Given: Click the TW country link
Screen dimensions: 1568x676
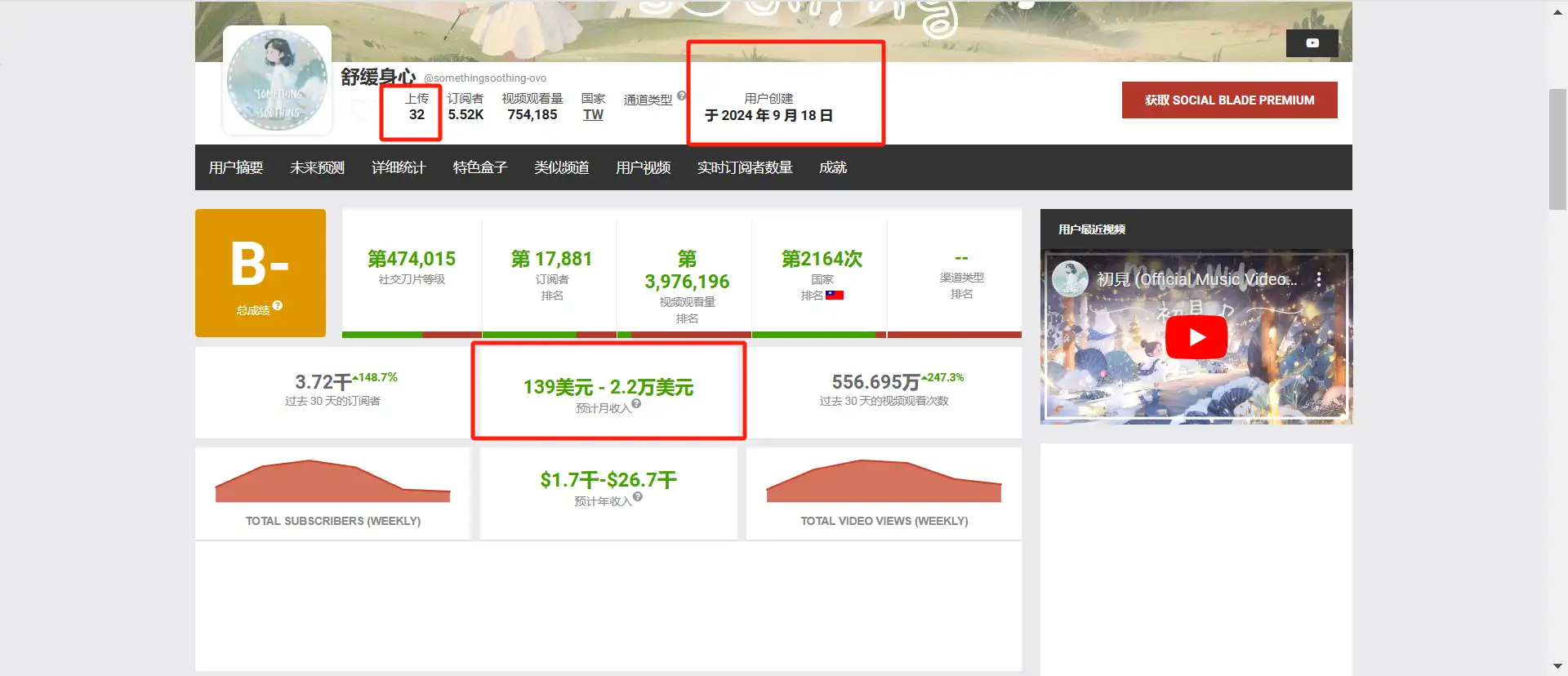Looking at the screenshot, I should pos(593,115).
